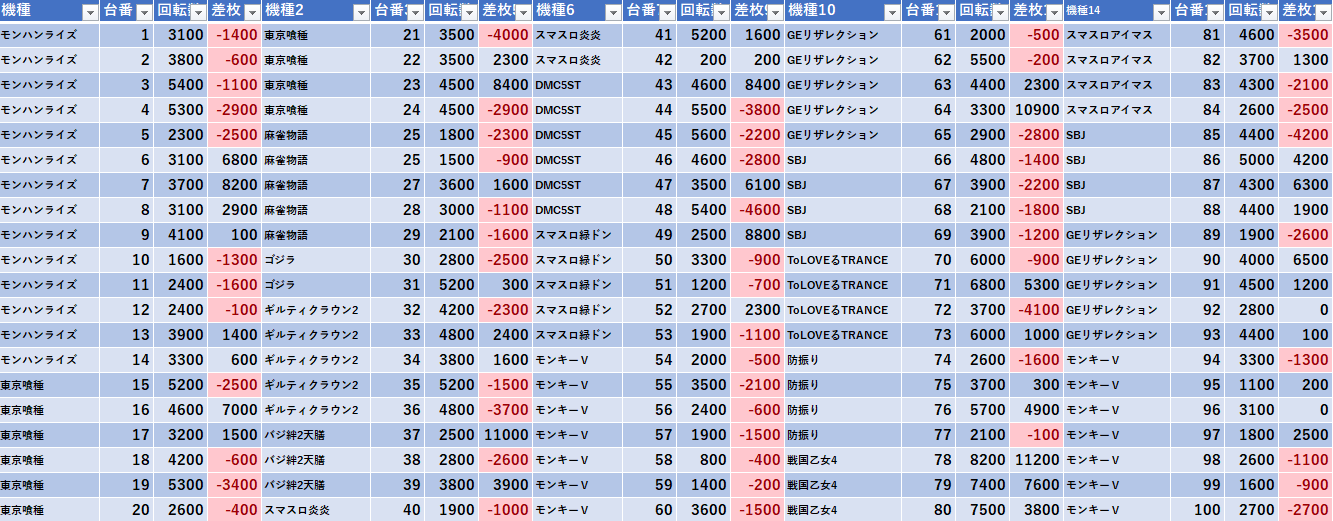
Task: Select スマスロ緑ドン cell in row 49
Action: tap(577, 235)
